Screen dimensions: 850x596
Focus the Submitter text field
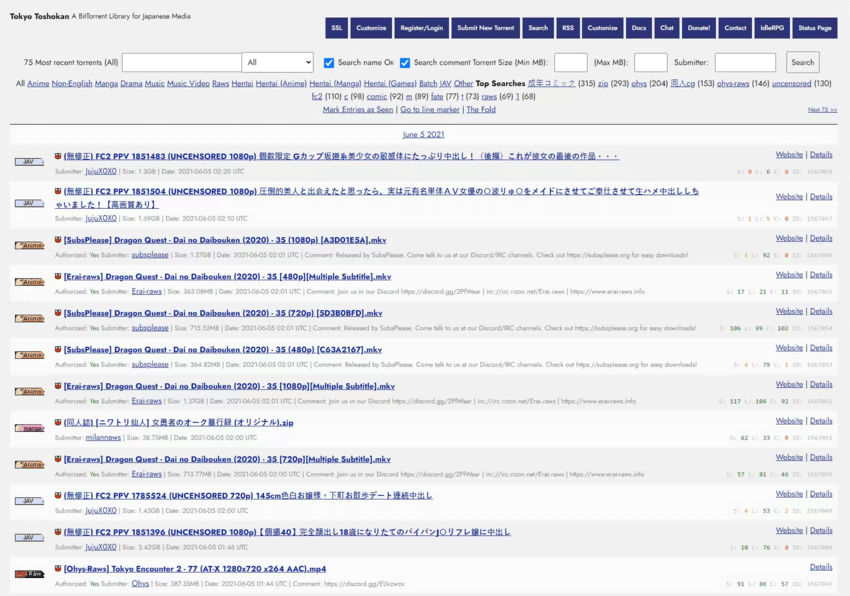pos(745,63)
